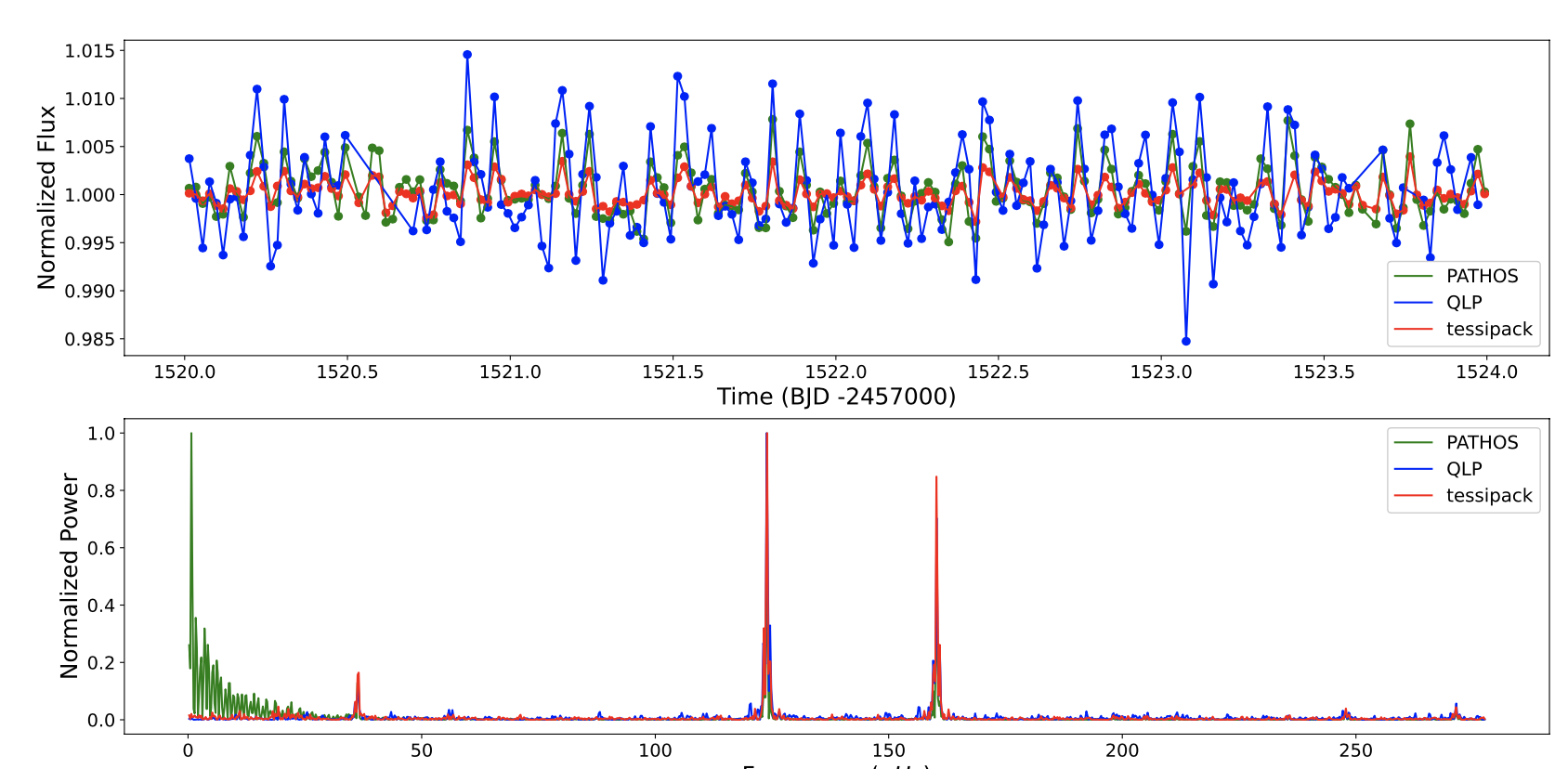Click the 1521.5 time tick label
Screen dimensions: 1568x769
(x=673, y=371)
